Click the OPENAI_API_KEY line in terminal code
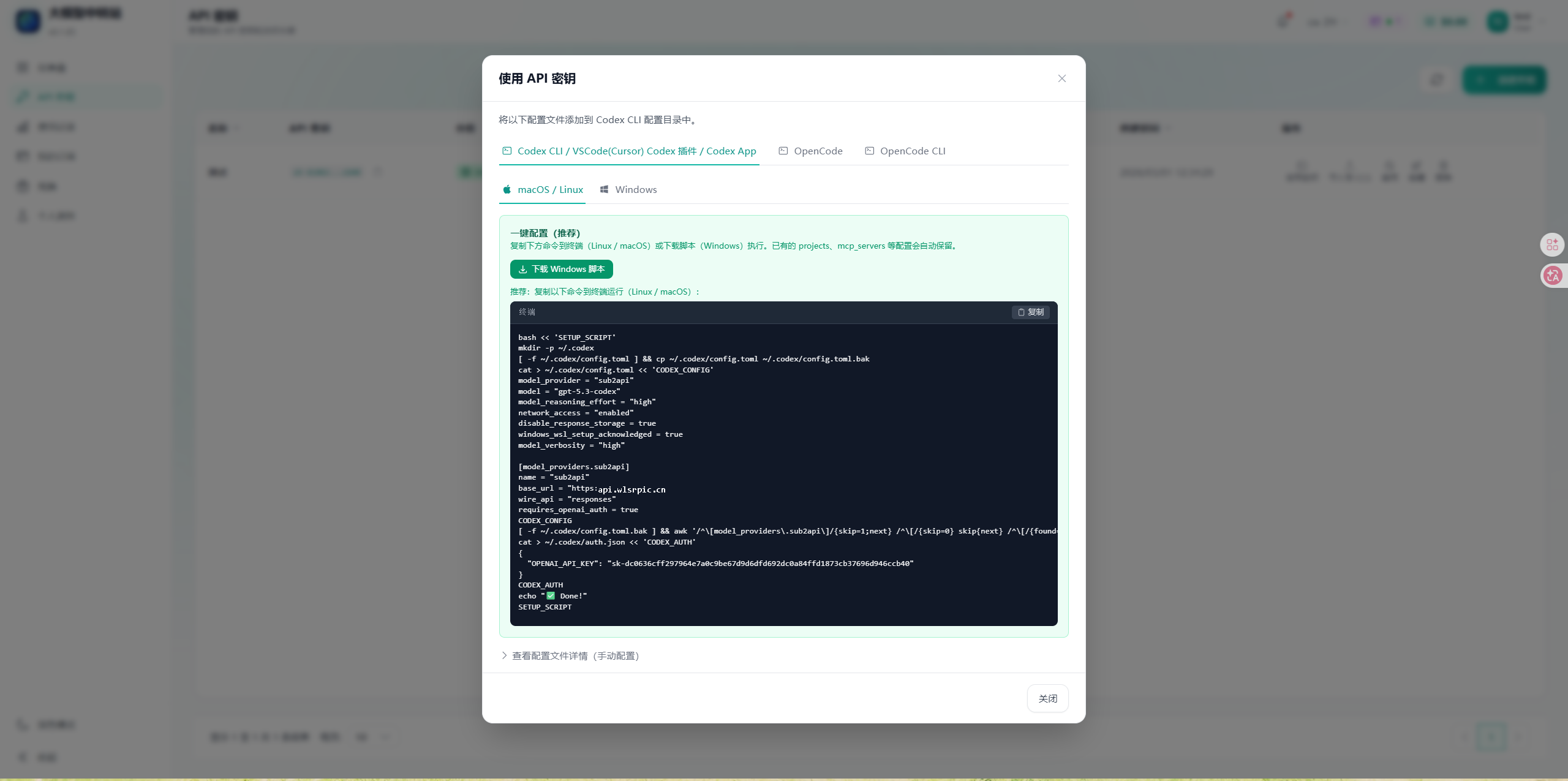1568x781 pixels. pos(715,564)
